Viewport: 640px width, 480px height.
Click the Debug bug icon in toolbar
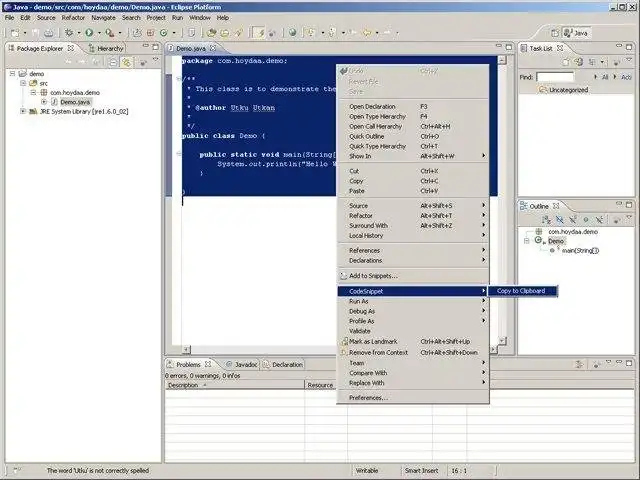[69, 33]
